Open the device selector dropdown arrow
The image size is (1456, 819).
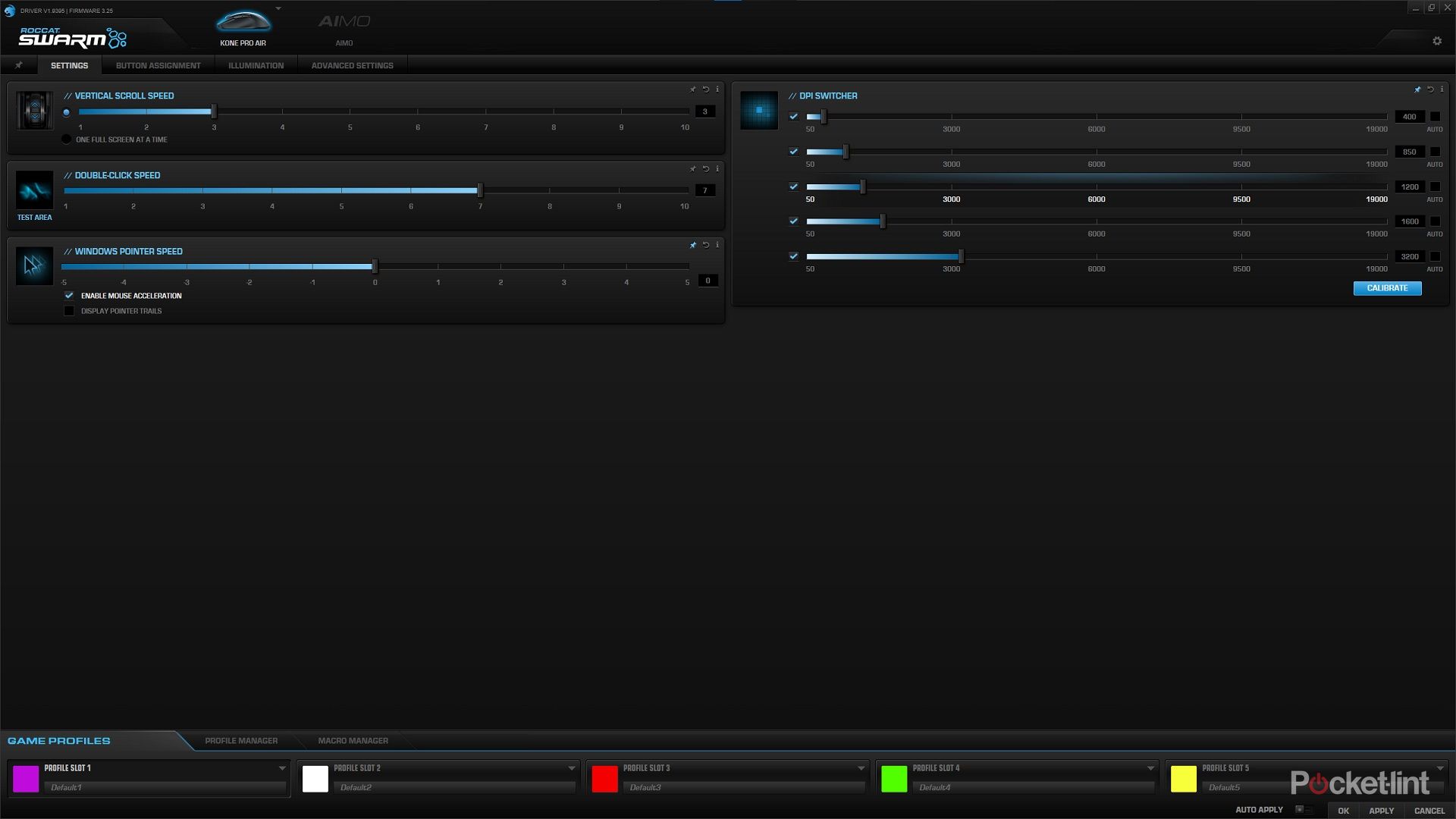[x=278, y=8]
